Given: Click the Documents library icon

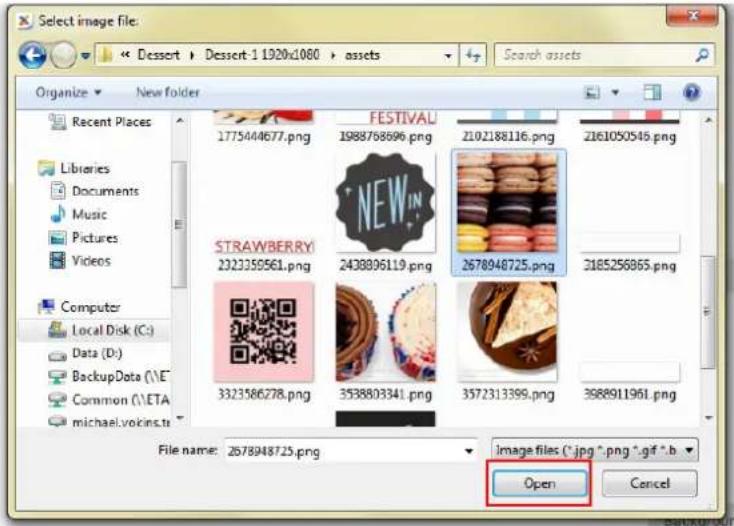Looking at the screenshot, I should click(x=58, y=191).
